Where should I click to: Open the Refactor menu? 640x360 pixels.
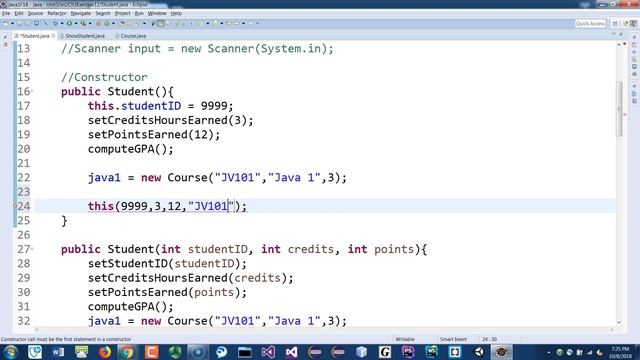57,13
